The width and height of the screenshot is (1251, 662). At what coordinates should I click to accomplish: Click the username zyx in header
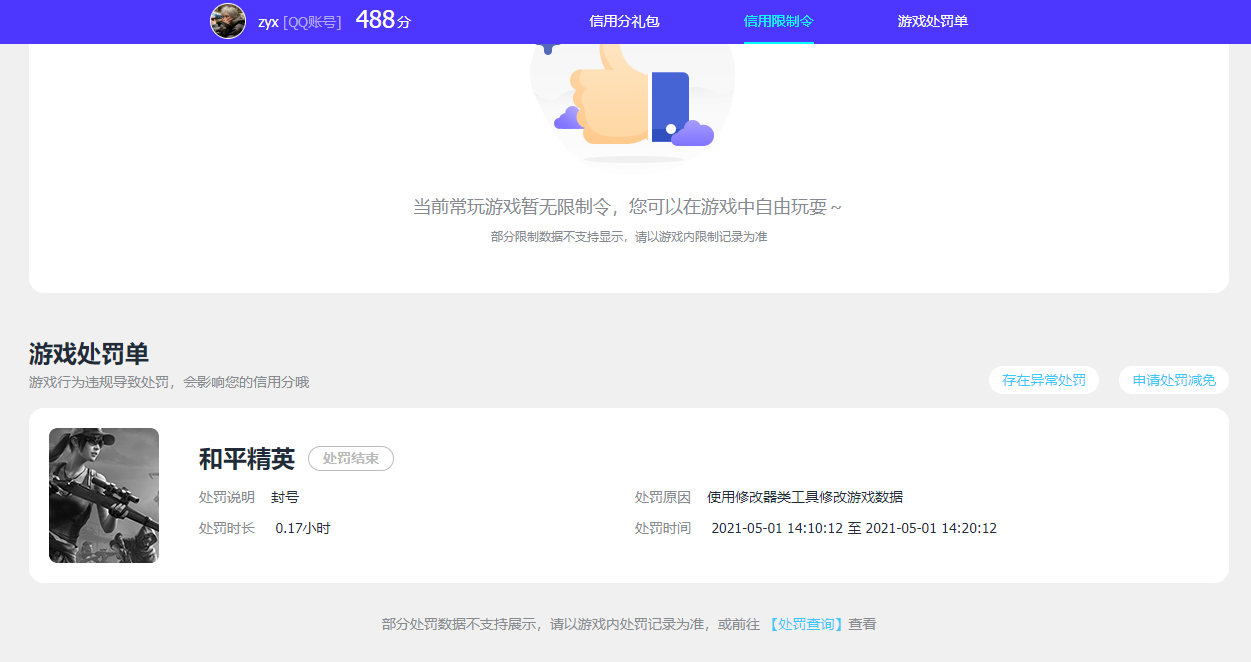pos(268,22)
